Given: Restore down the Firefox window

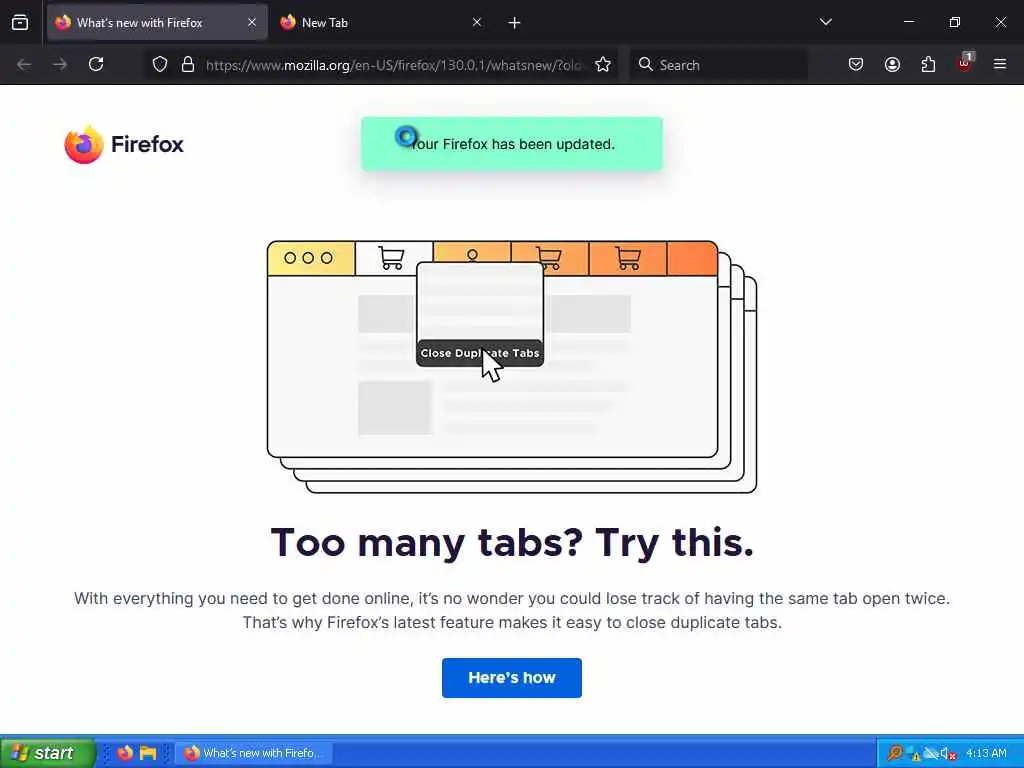Looking at the screenshot, I should pyautogui.click(x=955, y=22).
